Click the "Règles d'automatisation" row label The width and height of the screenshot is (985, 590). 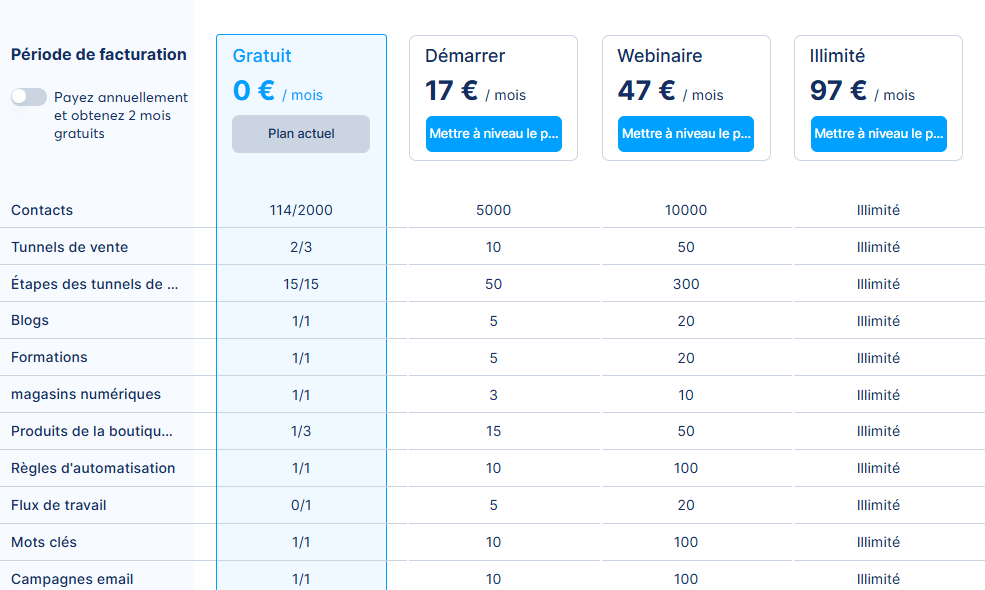point(92,468)
